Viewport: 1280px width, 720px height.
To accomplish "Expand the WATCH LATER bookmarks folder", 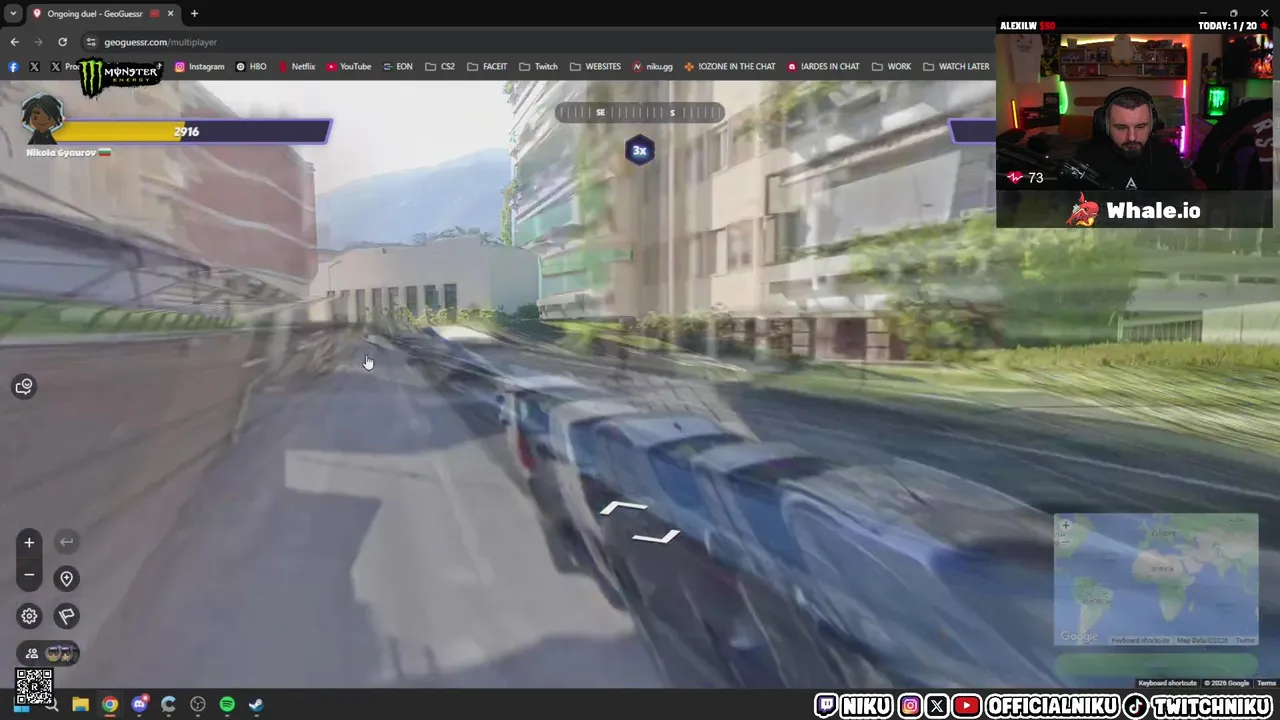I will [956, 67].
